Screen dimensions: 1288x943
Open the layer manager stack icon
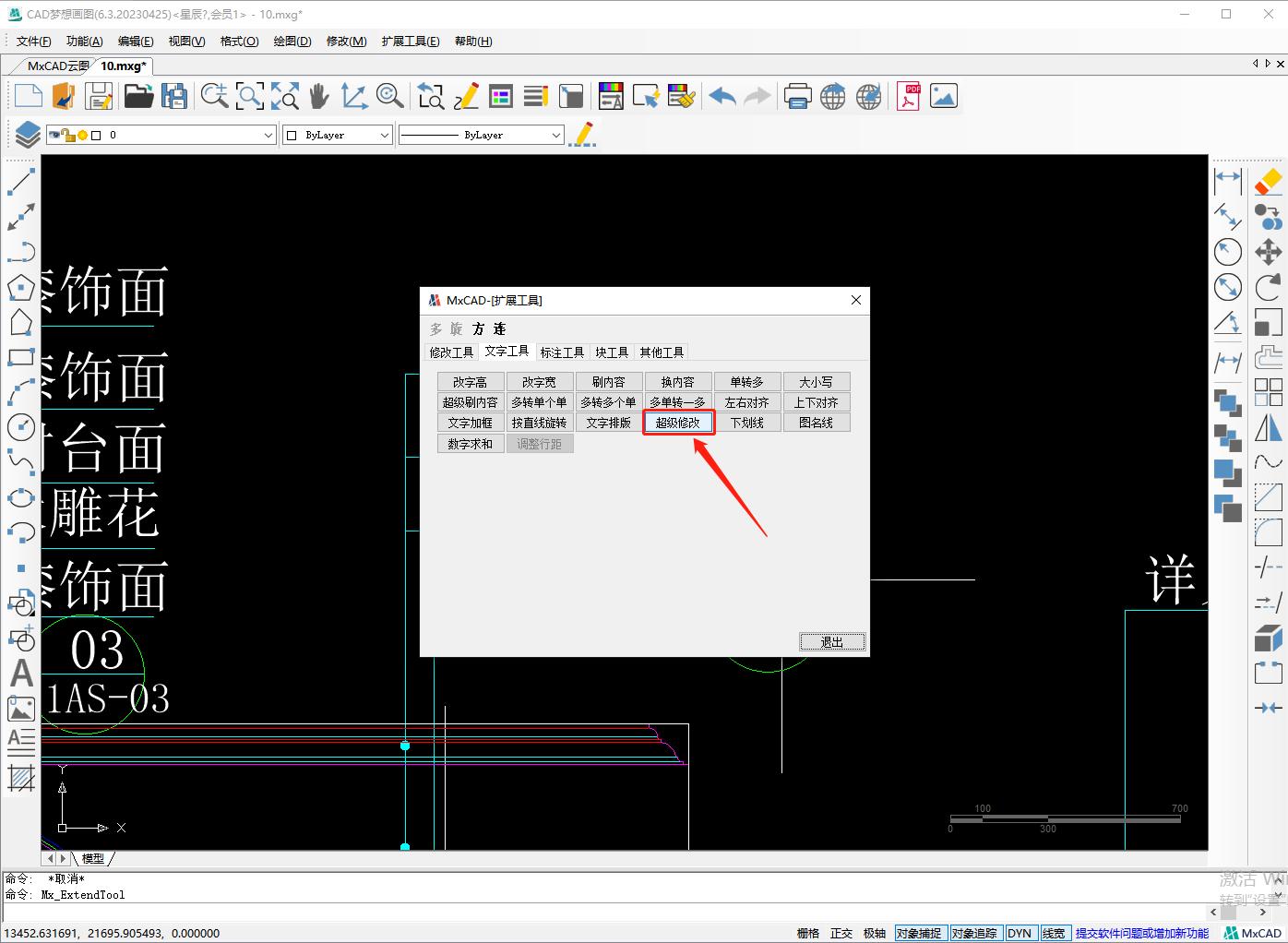coord(27,135)
